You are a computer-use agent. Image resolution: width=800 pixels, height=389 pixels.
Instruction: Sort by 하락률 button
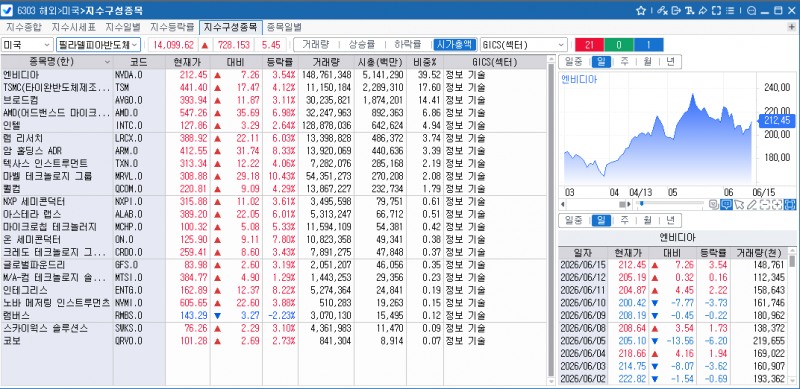point(408,45)
